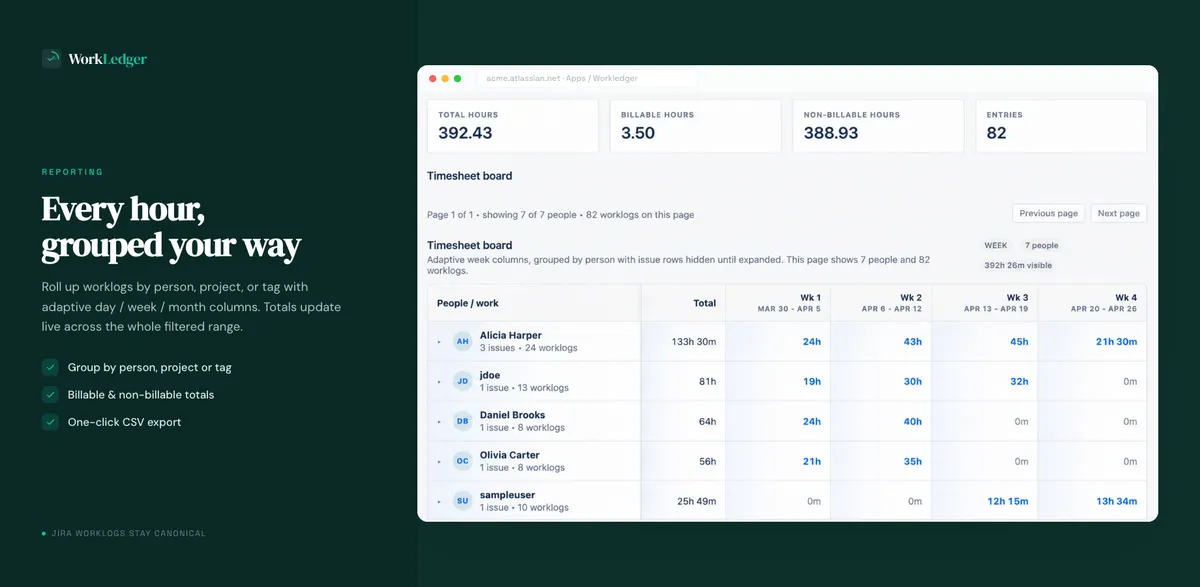Click the Total column header
The image size is (1200, 587).
pyautogui.click(x=683, y=302)
